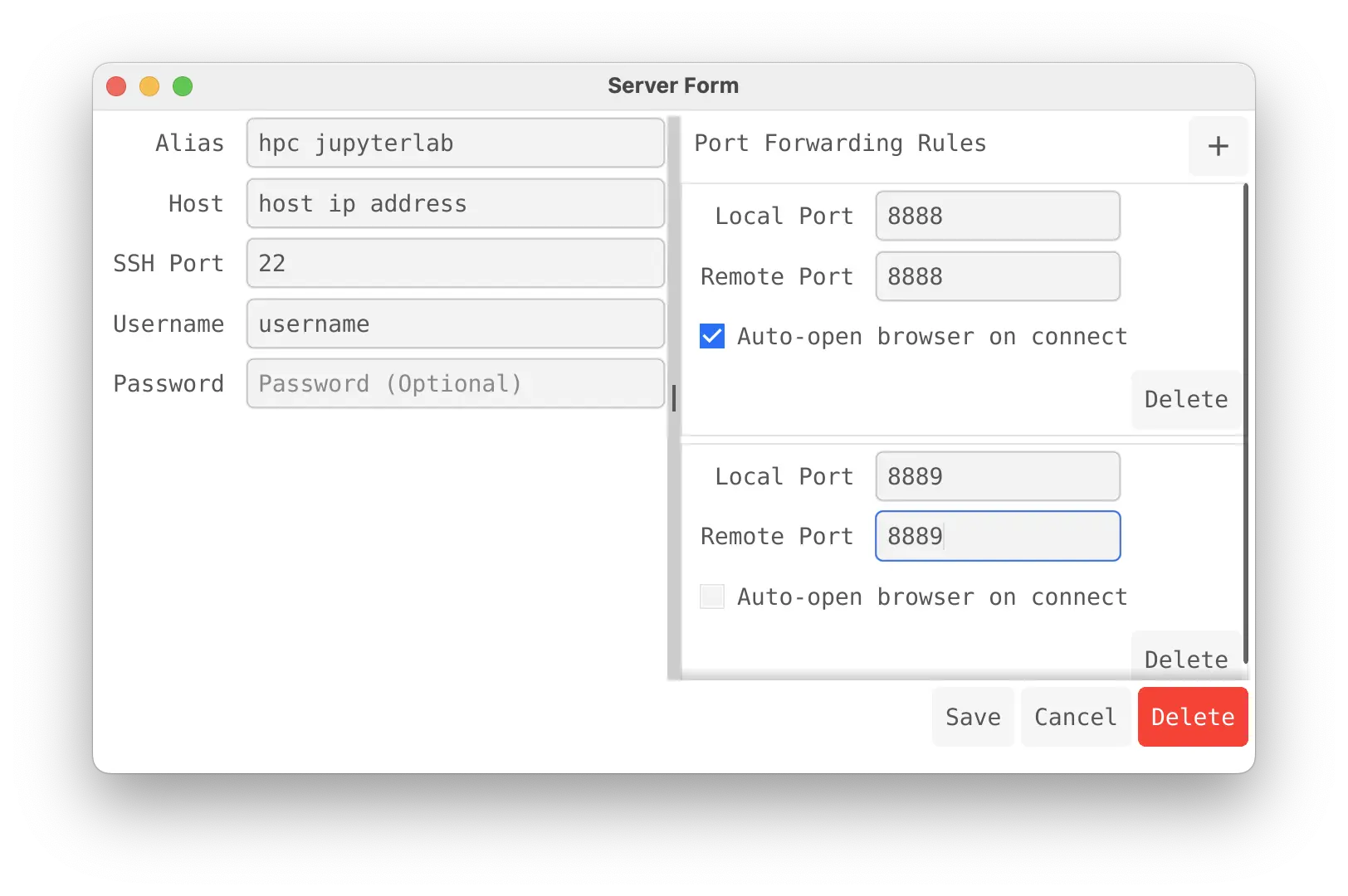The image size is (1348, 896).
Task: Cancel the server form
Action: pos(1075,717)
